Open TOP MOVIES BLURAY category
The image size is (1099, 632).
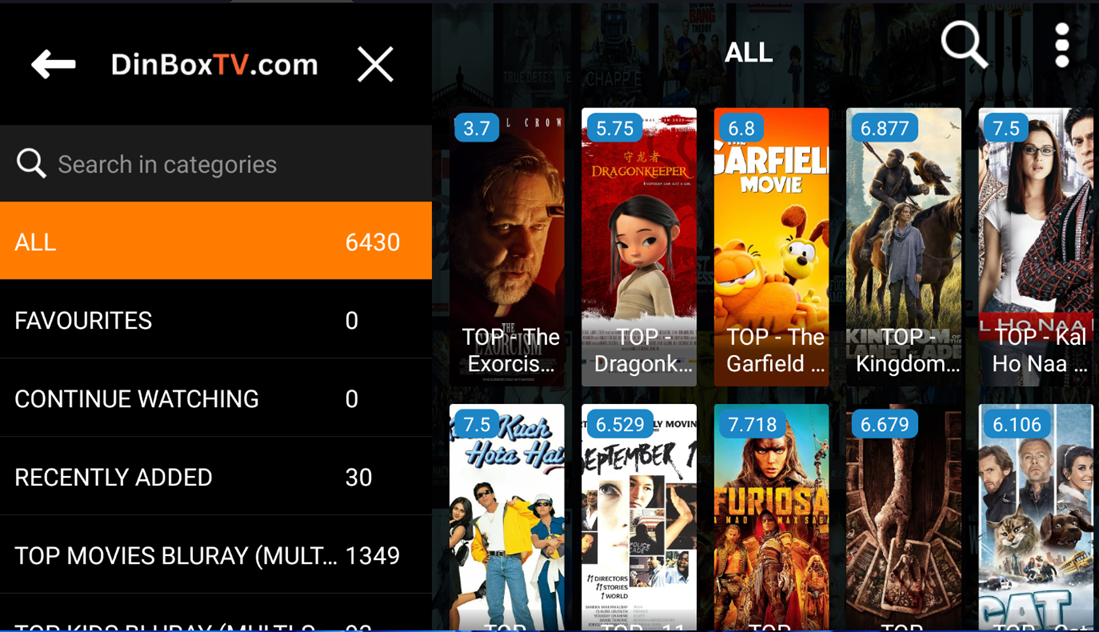[x=216, y=556]
